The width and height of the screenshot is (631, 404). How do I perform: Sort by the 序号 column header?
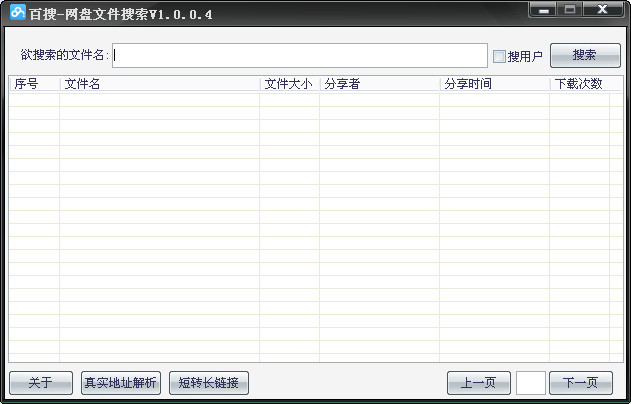35,84
